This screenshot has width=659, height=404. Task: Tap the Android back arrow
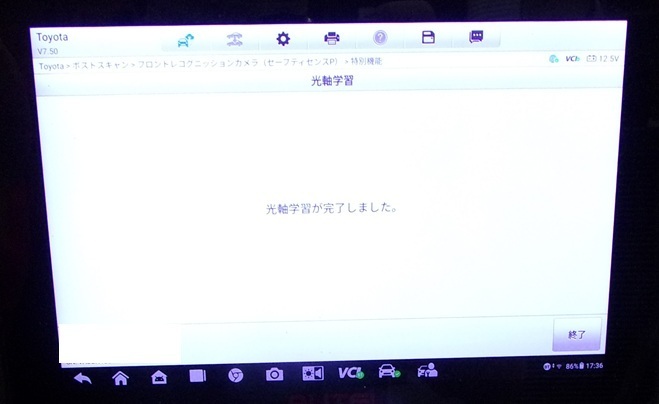83,378
